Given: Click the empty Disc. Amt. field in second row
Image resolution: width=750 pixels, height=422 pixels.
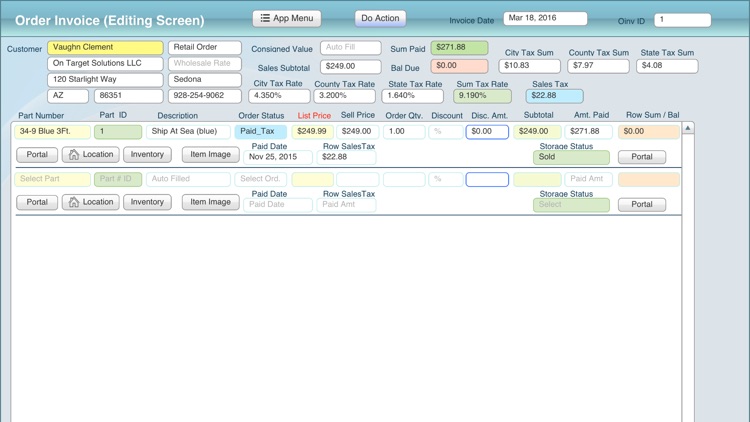Looking at the screenshot, I should tap(487, 179).
